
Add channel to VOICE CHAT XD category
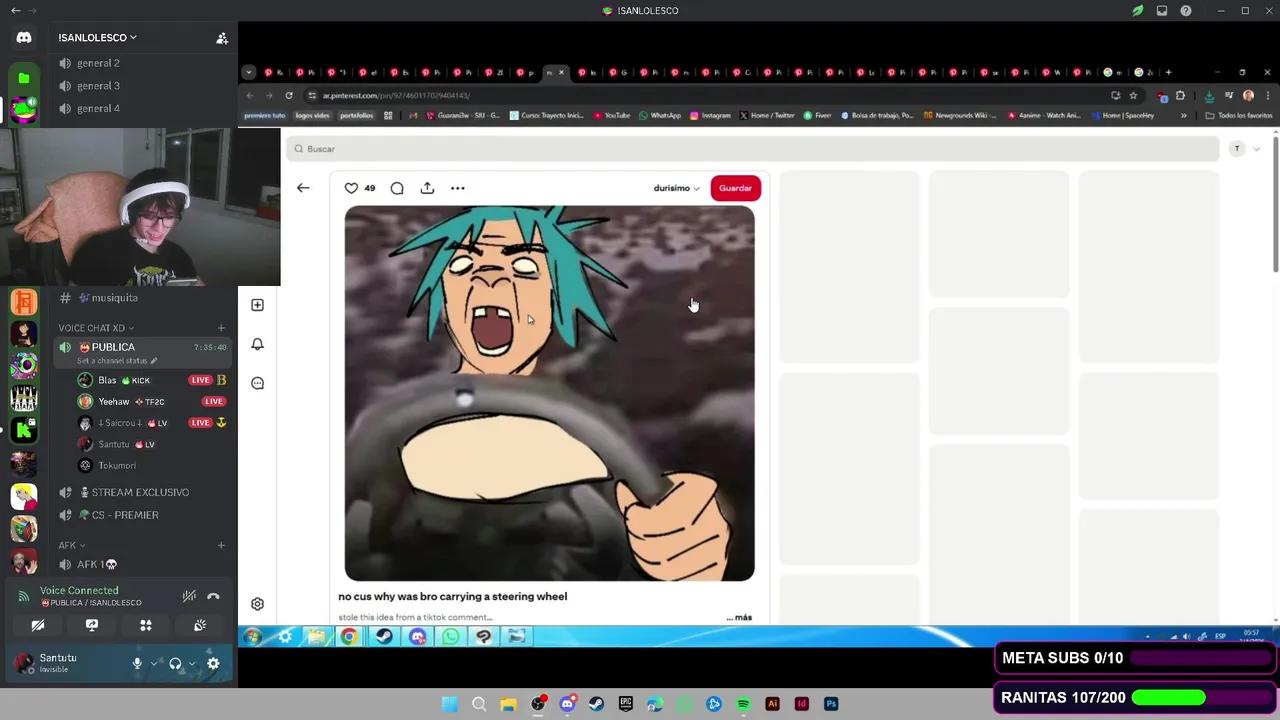coord(221,328)
